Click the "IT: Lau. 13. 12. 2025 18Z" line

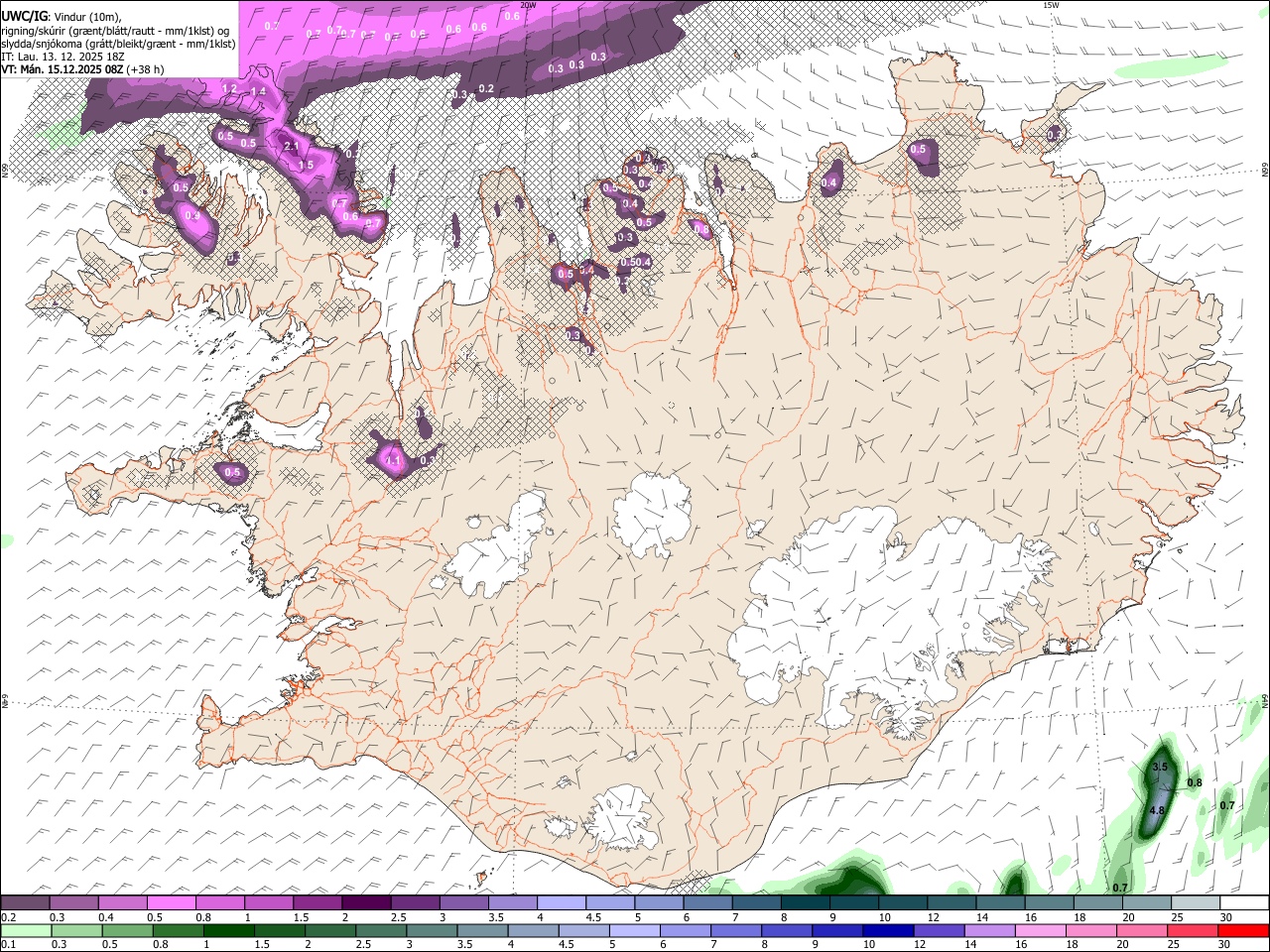coord(63,57)
